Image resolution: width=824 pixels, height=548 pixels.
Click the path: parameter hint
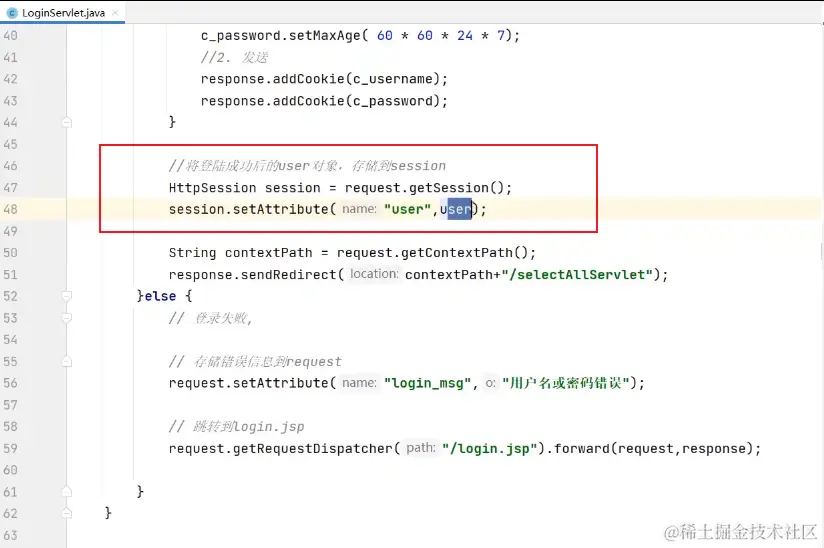click(x=420, y=448)
